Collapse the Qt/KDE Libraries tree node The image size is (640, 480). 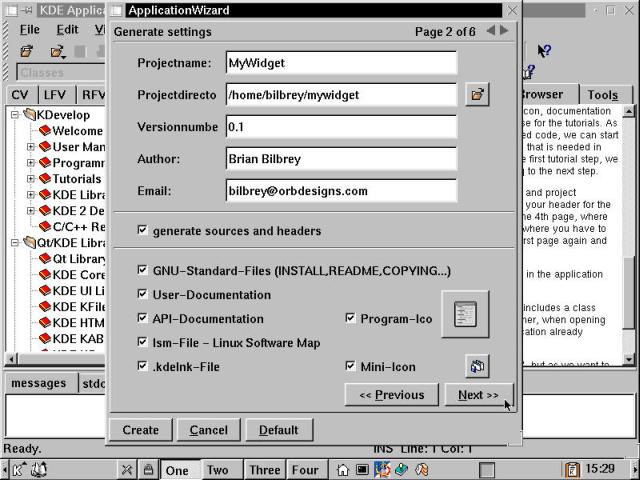(x=15, y=243)
